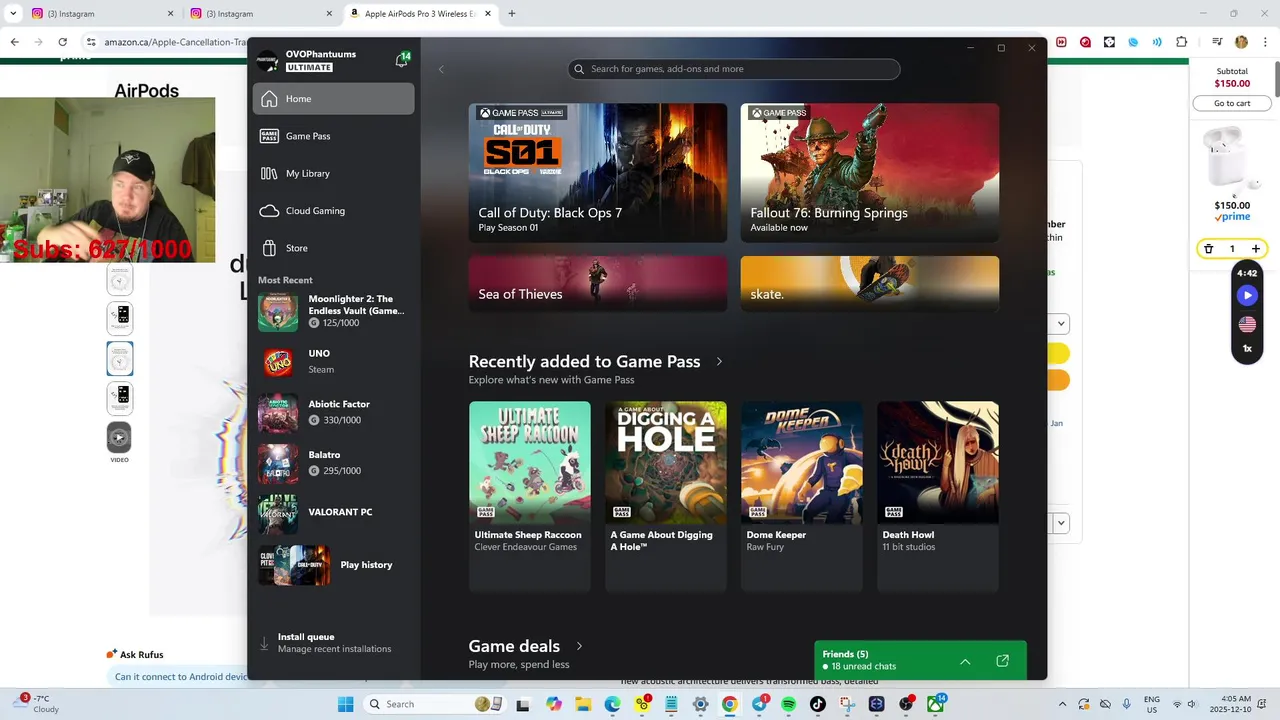This screenshot has width=1280, height=720.
Task: Click the microphone icon in system tray
Action: (1127, 704)
